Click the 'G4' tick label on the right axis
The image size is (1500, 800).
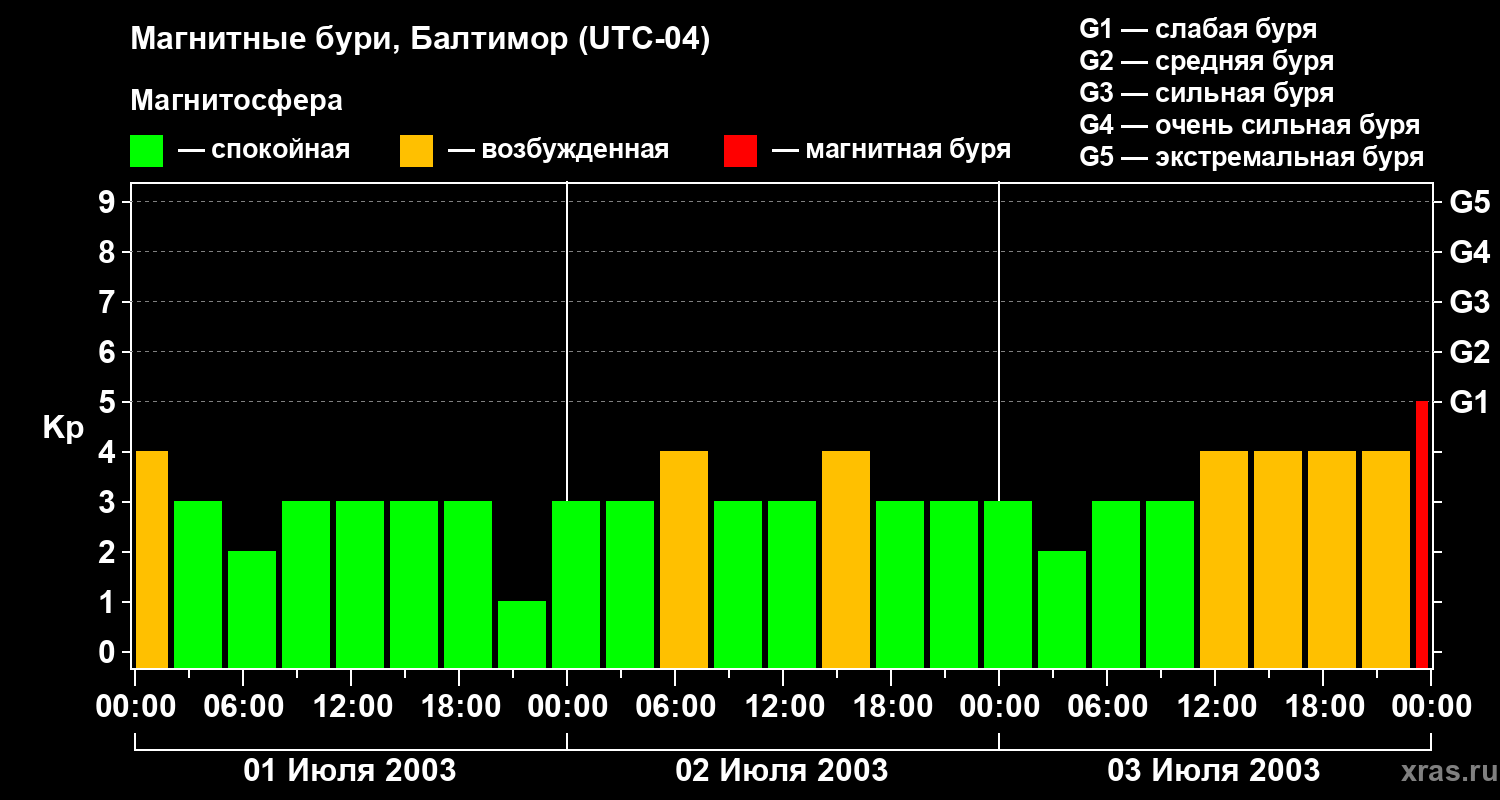coord(1470,252)
